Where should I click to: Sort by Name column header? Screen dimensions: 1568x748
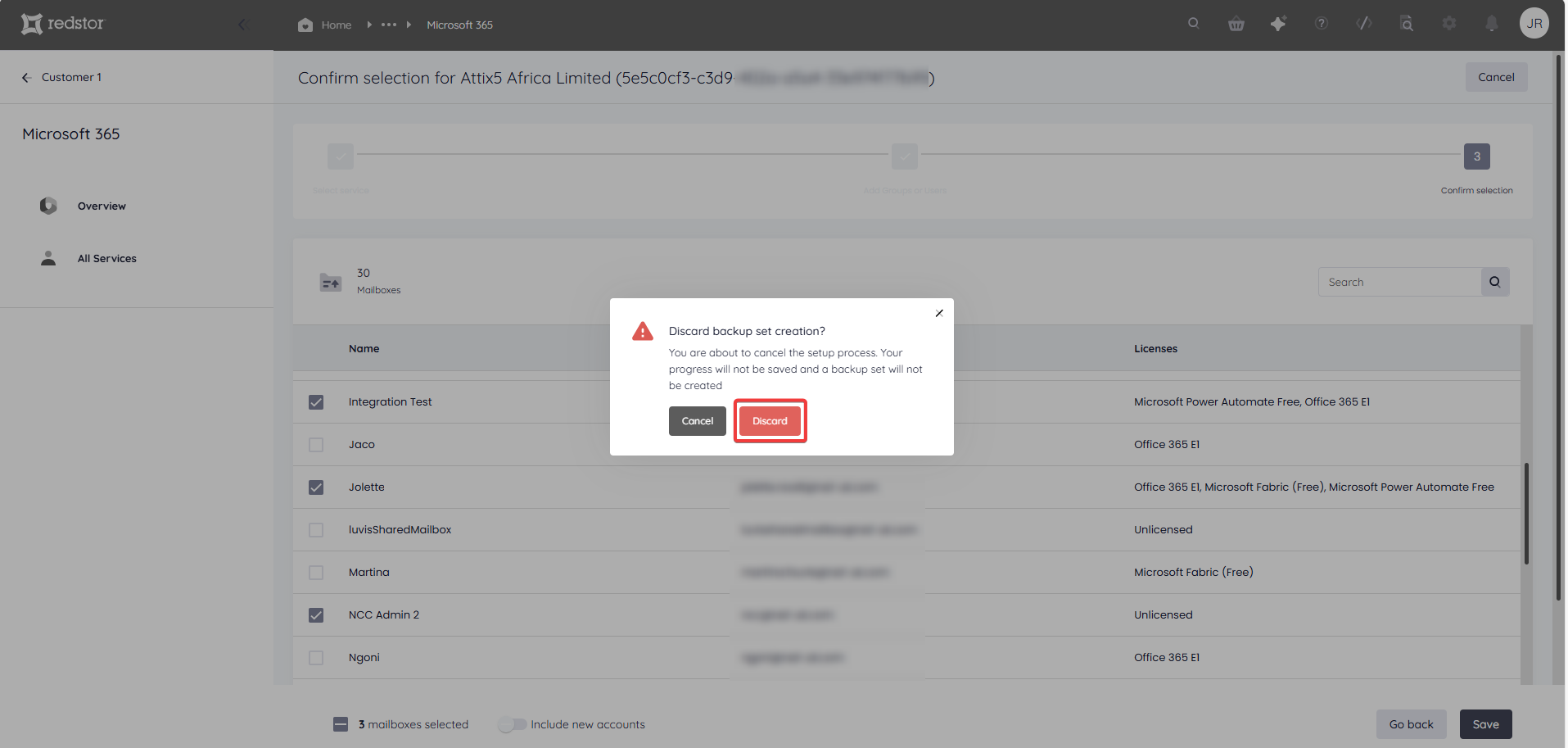point(364,349)
